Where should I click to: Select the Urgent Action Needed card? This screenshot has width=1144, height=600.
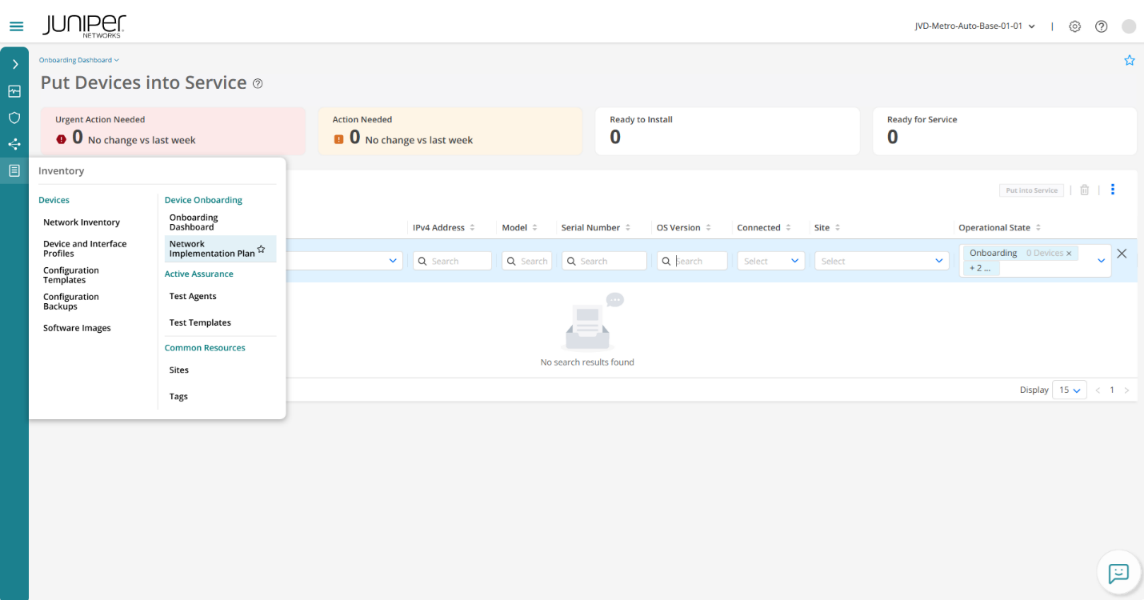click(173, 131)
